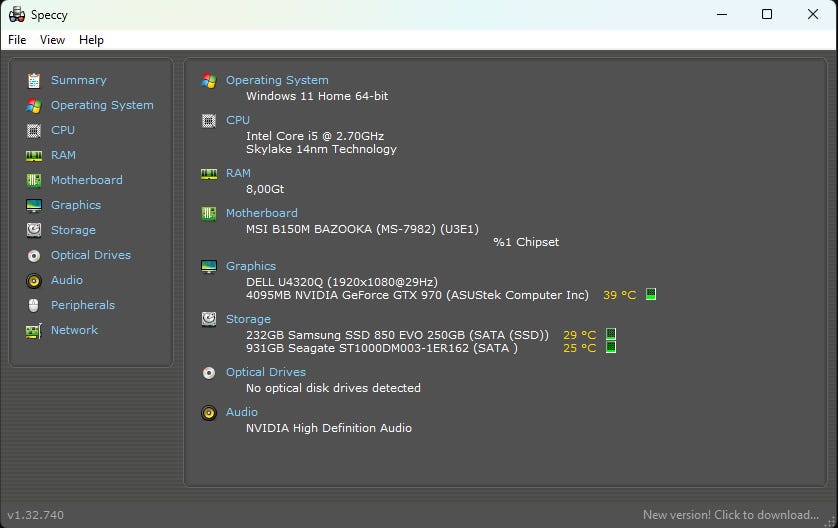Click the RAM stick icon in summary panel
The width and height of the screenshot is (838, 528).
209,174
